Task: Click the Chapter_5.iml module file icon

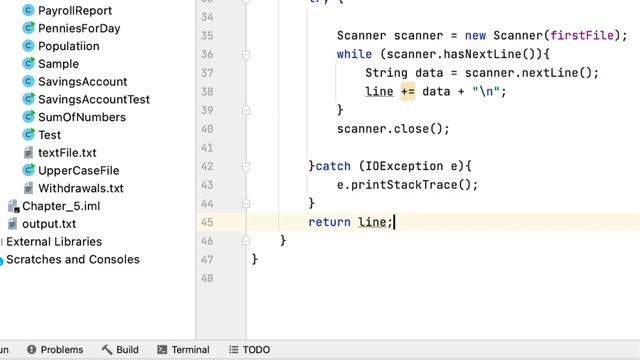Action: click(x=13, y=206)
